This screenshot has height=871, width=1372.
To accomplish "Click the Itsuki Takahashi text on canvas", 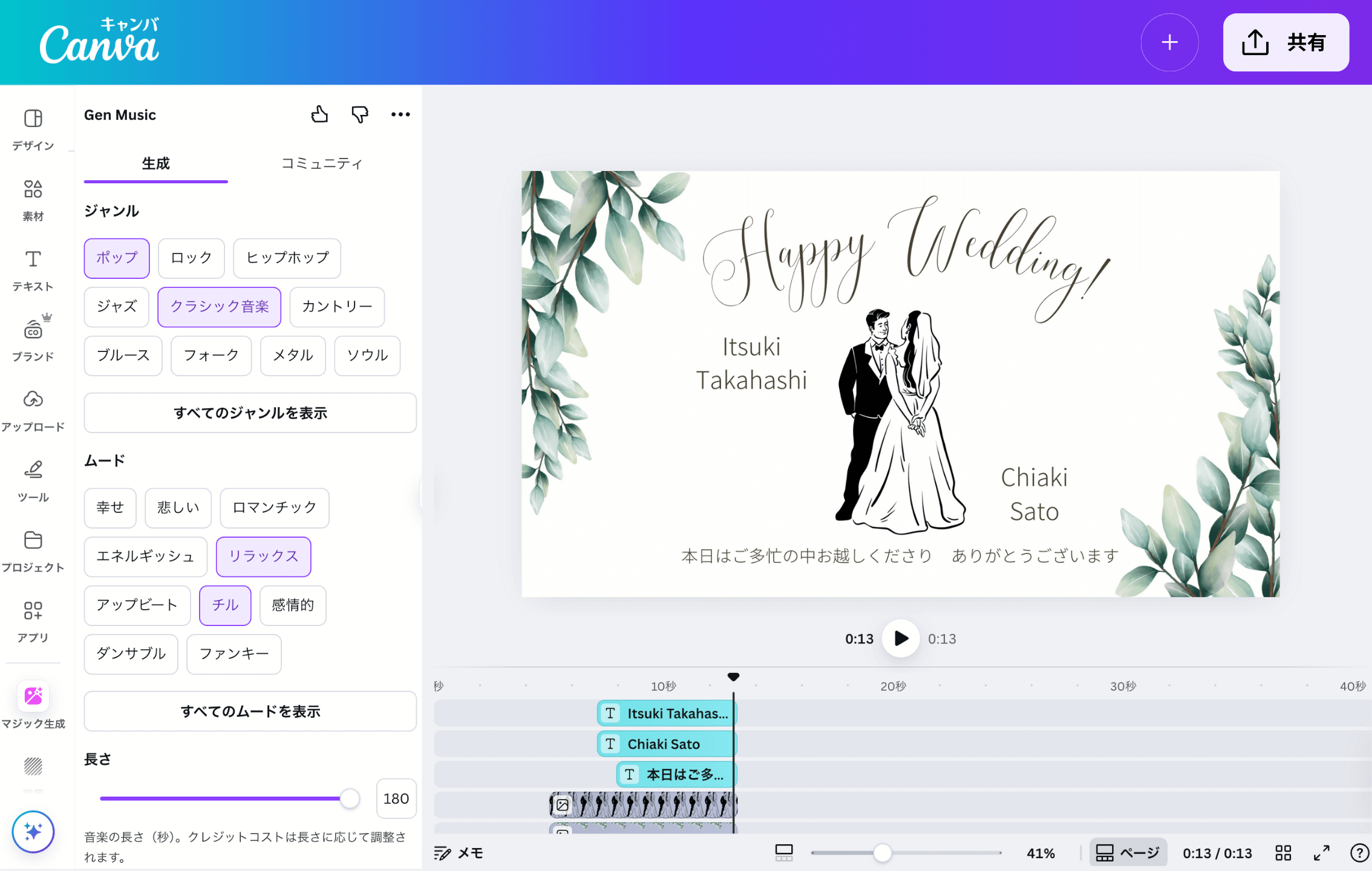I will coord(751,364).
